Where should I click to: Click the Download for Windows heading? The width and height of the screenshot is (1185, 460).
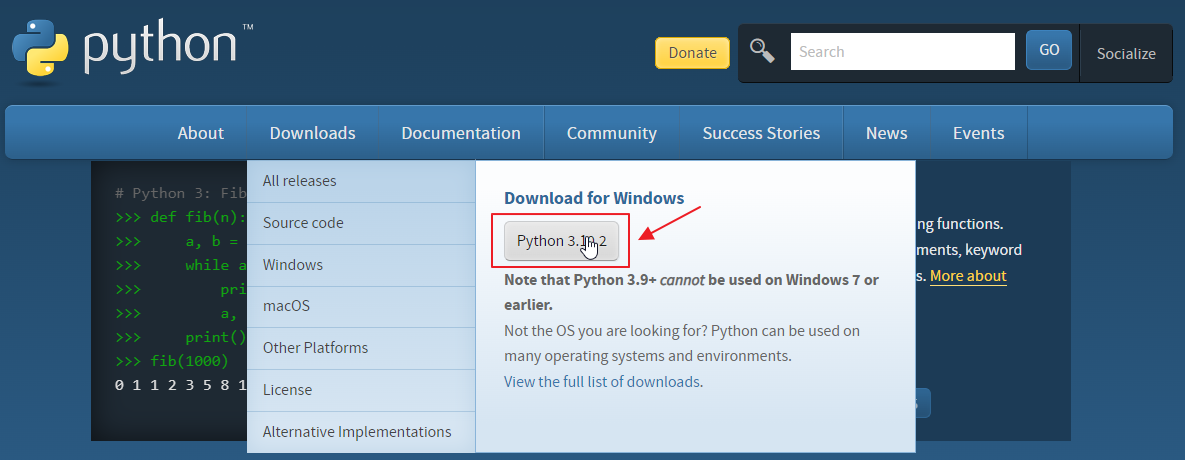(594, 199)
